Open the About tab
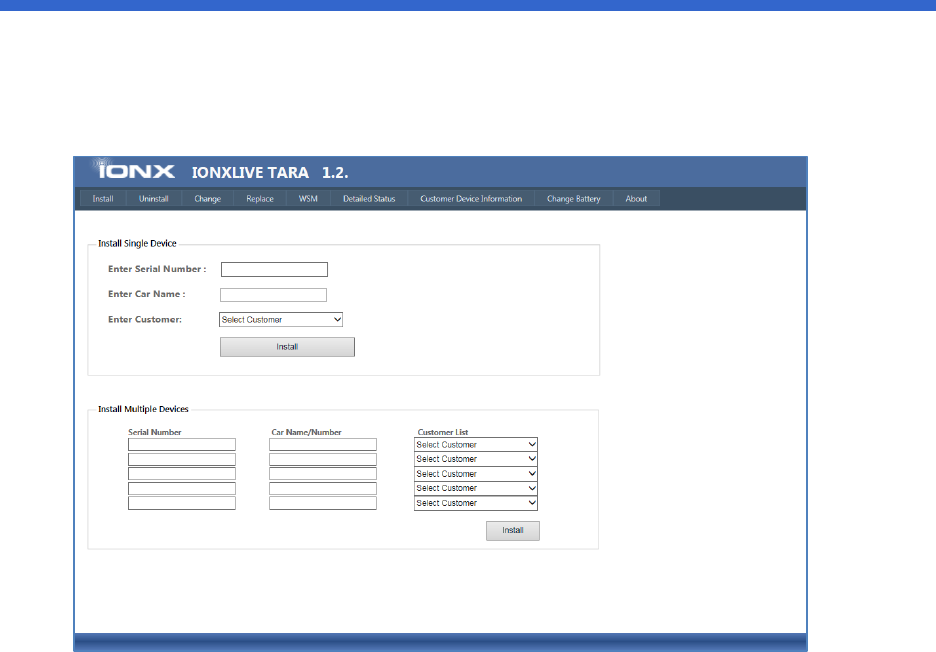The width and height of the screenshot is (936, 652). coord(636,199)
